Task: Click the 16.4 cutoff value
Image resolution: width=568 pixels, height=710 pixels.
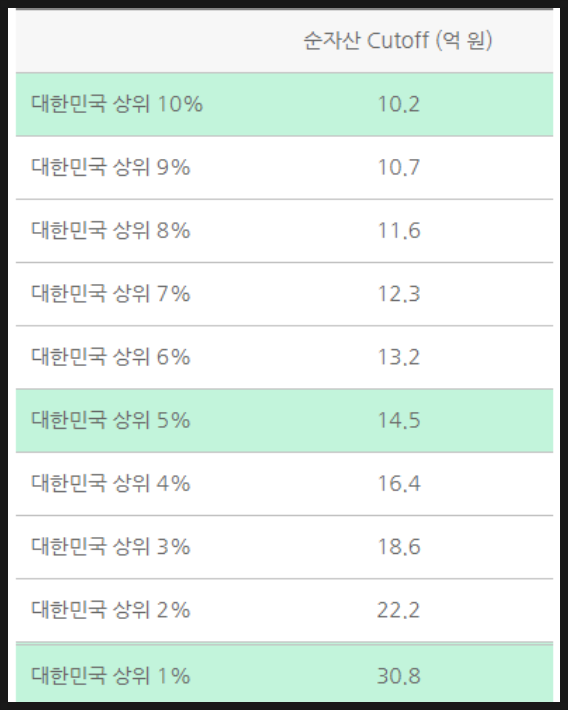Action: tap(399, 483)
